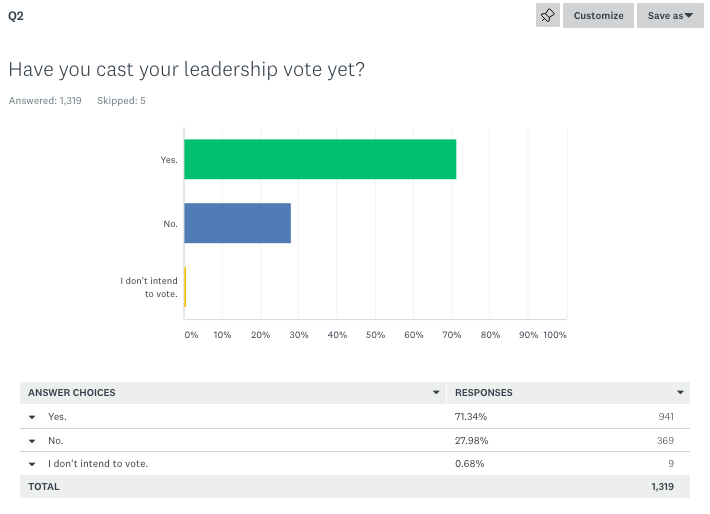Open the Save as dropdown
Viewport: 710px width, 514px height.
click(x=670, y=15)
